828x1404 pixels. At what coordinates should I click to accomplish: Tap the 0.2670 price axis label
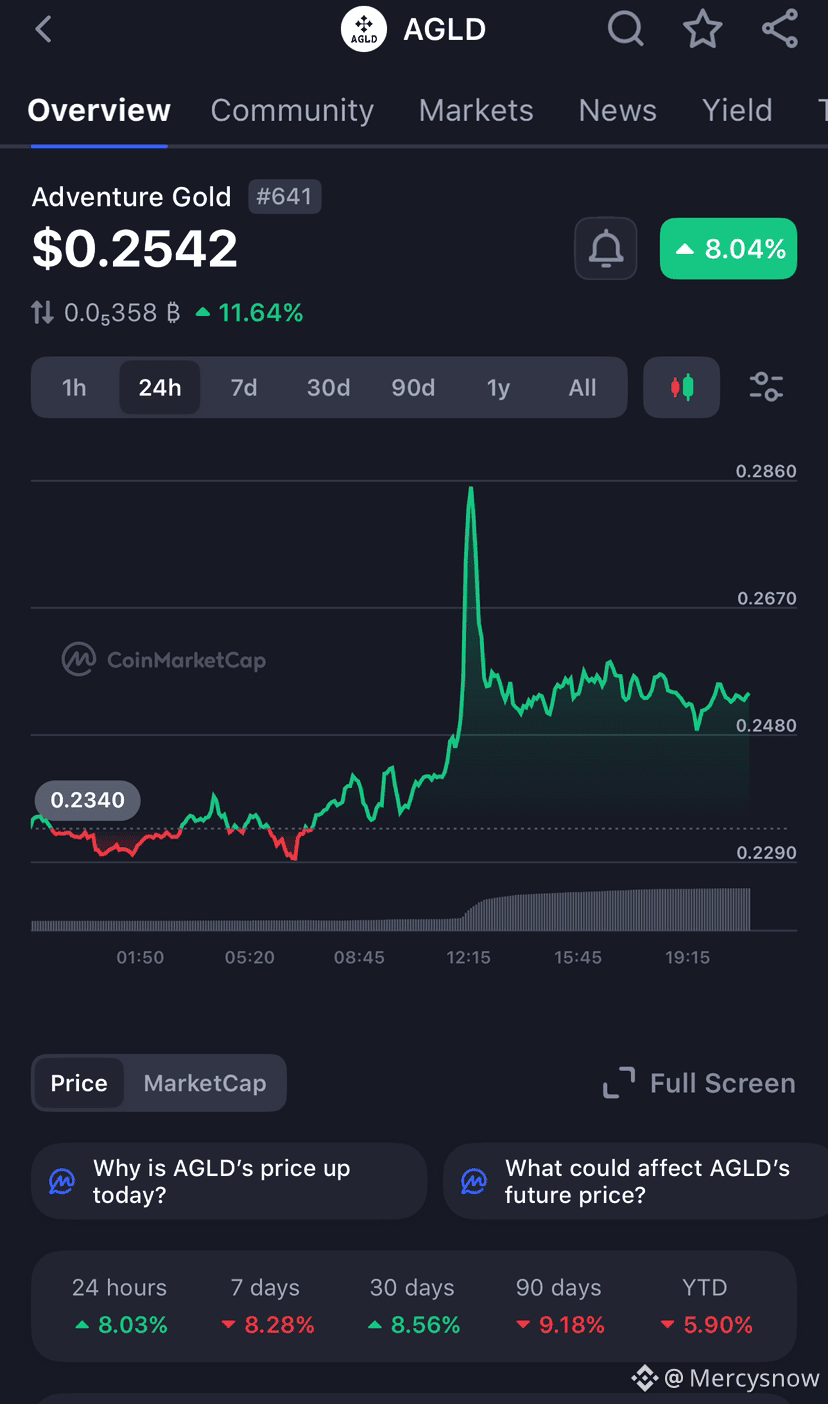767,598
